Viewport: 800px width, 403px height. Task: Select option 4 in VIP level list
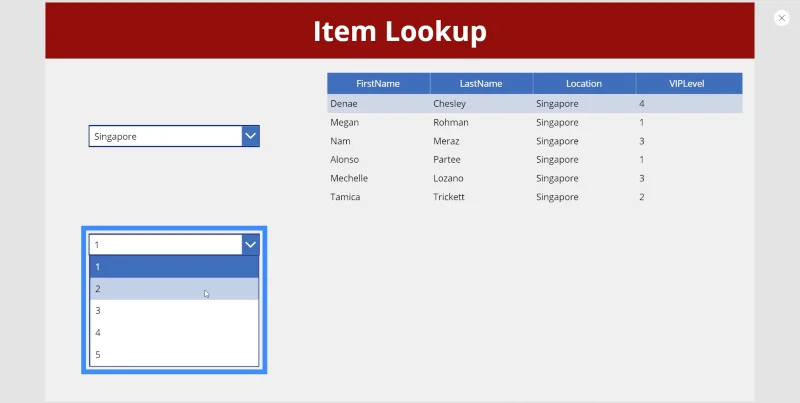(x=174, y=333)
